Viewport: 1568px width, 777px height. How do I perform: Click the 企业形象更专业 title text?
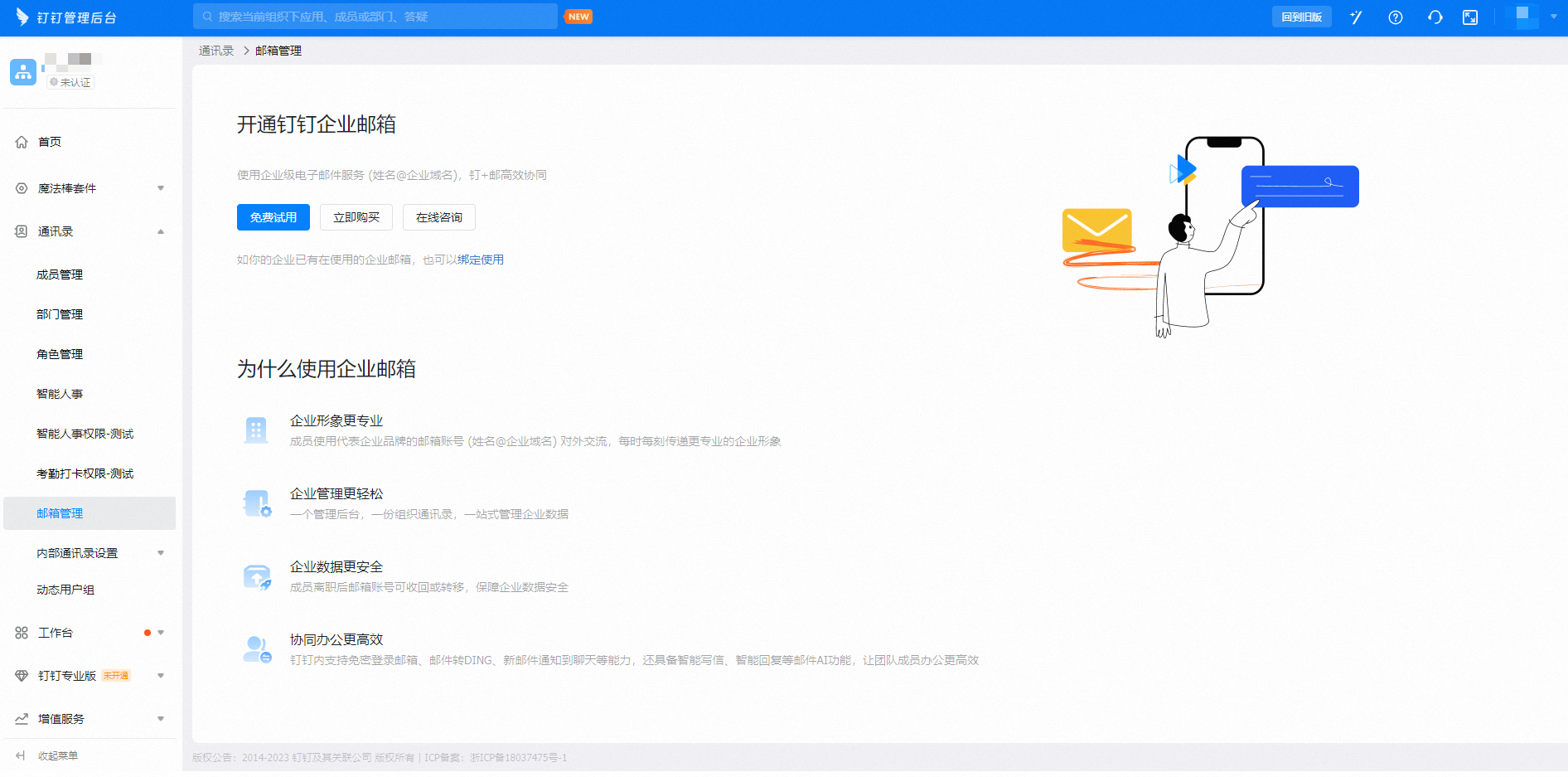[336, 420]
